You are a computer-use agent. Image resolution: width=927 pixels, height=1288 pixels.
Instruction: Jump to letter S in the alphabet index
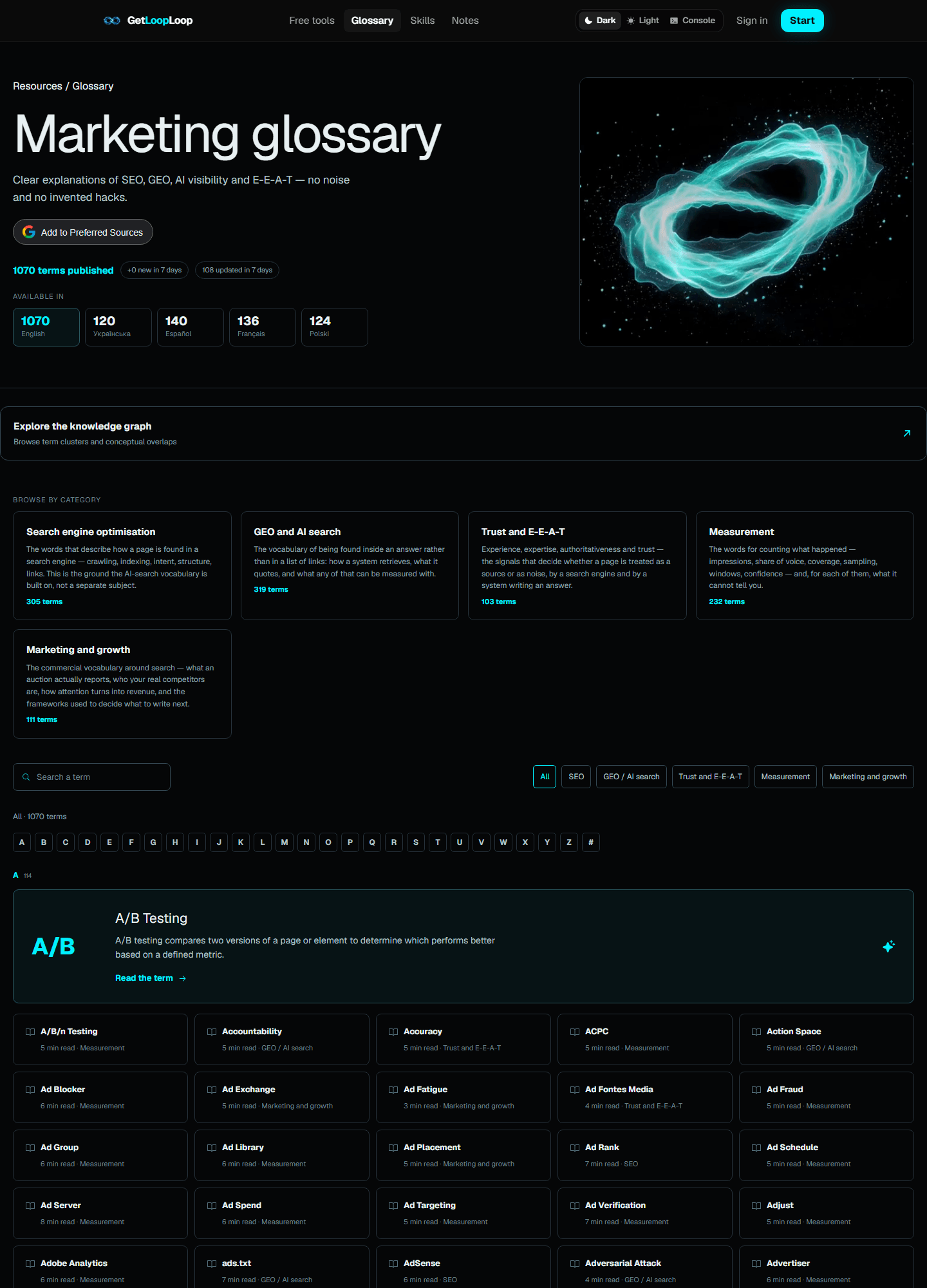coord(416,842)
